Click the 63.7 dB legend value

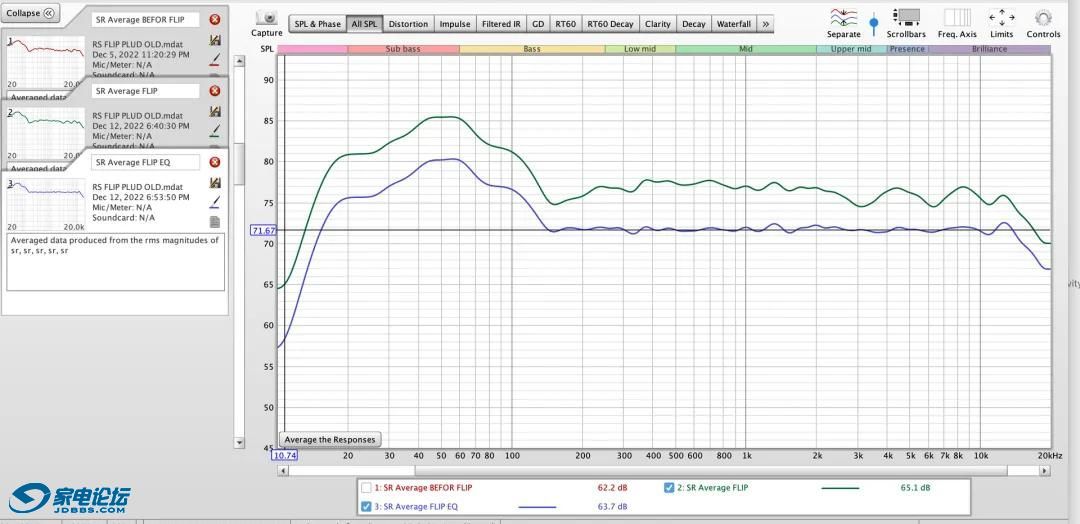pyautogui.click(x=612, y=506)
